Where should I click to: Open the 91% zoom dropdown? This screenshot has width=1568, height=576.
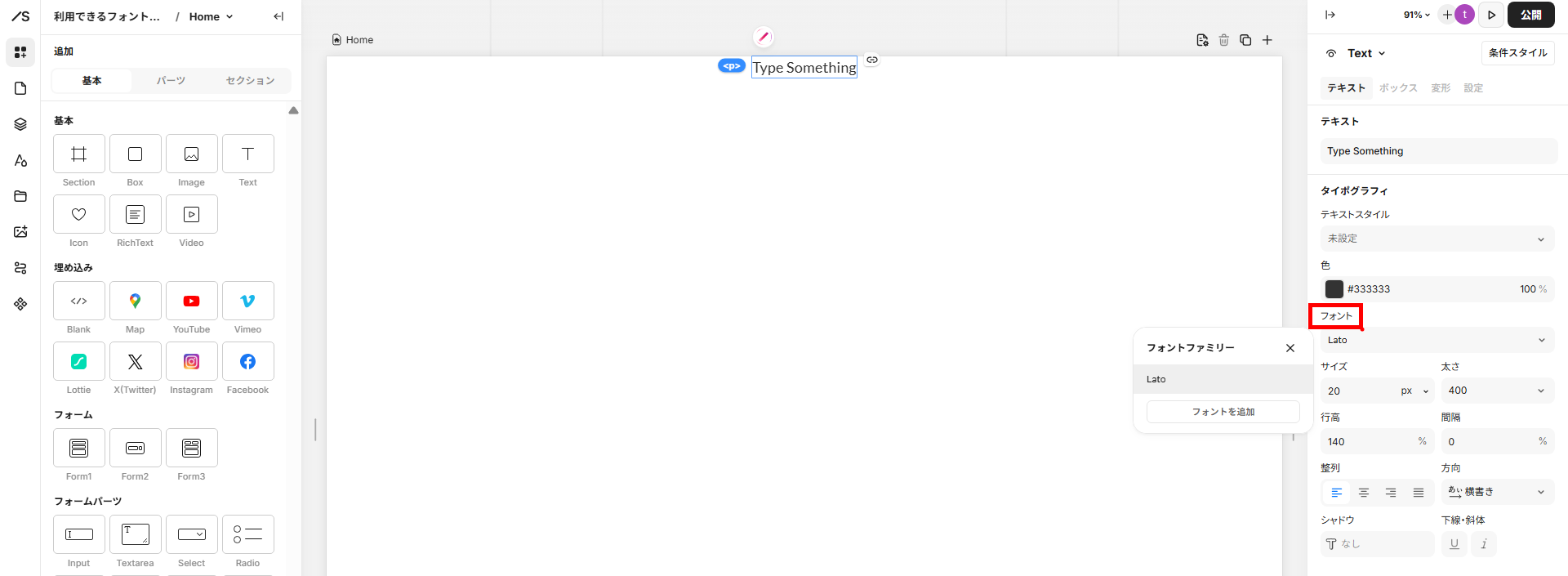pyautogui.click(x=1417, y=15)
